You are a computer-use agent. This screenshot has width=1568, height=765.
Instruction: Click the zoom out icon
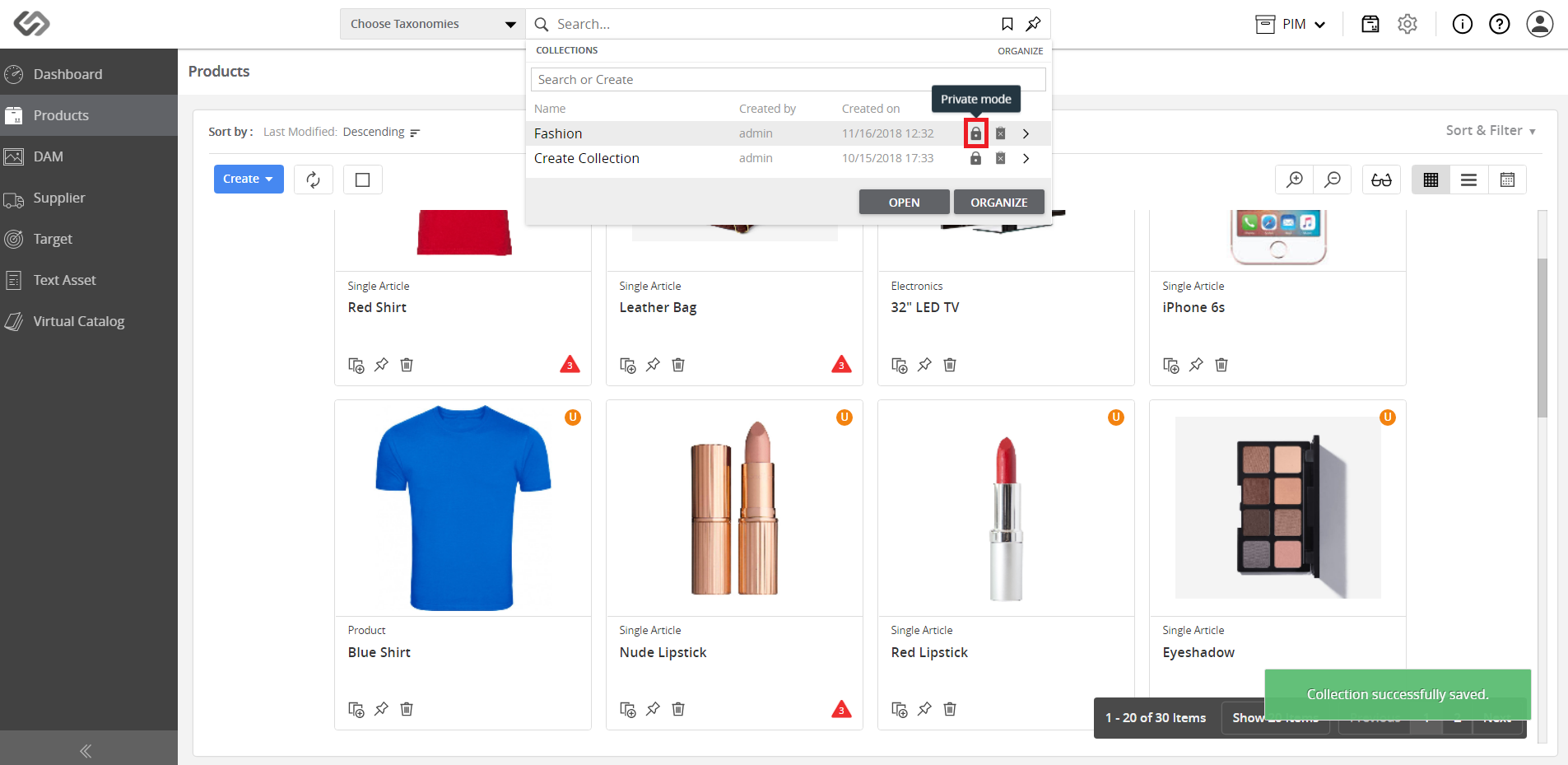pyautogui.click(x=1333, y=180)
